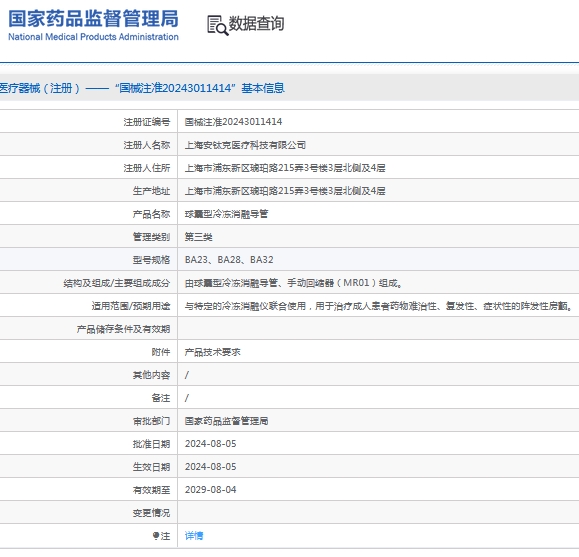Image resolution: width=579 pixels, height=557 pixels.
Task: Click the 注册人住所 address value
Action: [x=285, y=168]
